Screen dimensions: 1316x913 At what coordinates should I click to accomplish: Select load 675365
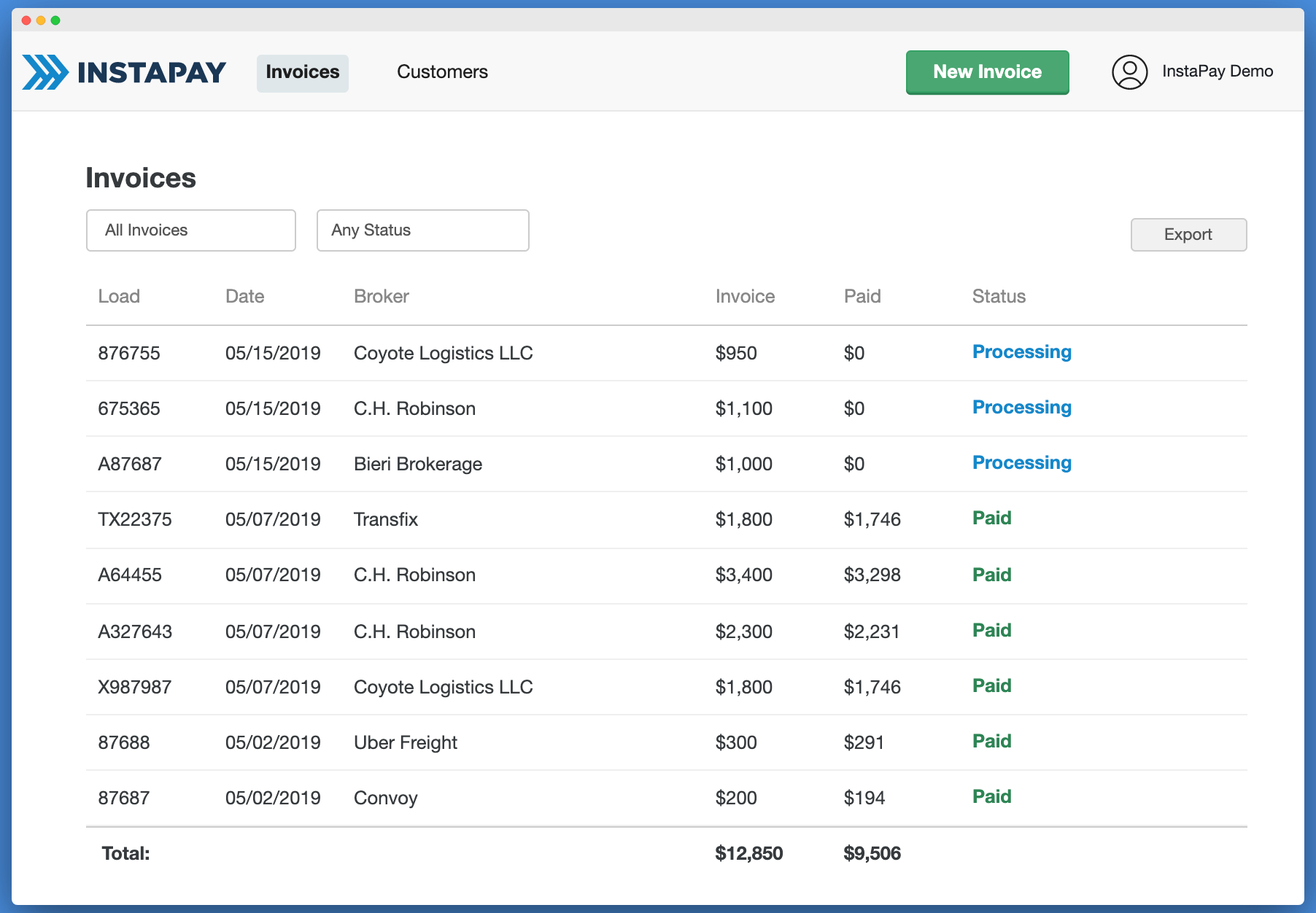(129, 408)
